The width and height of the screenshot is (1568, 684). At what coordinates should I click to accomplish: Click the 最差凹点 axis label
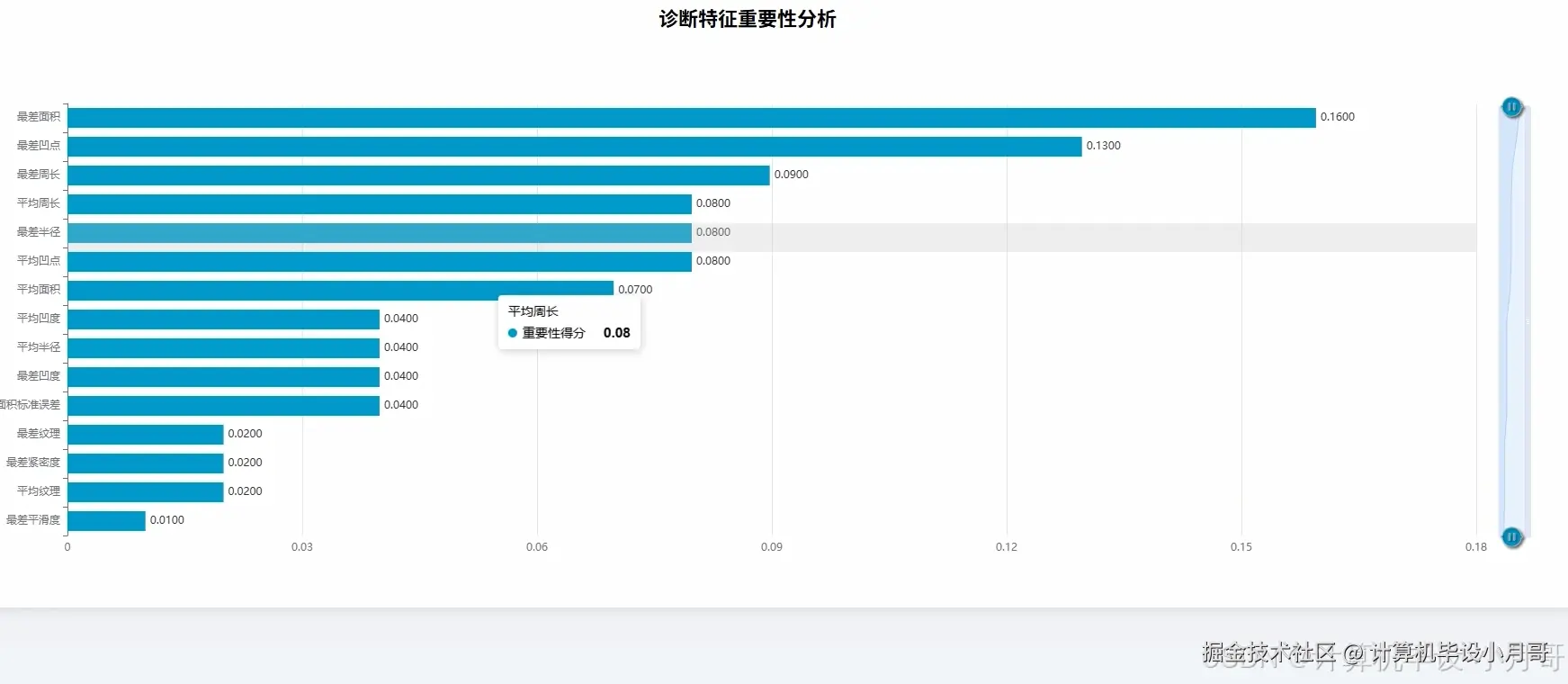click(x=39, y=146)
